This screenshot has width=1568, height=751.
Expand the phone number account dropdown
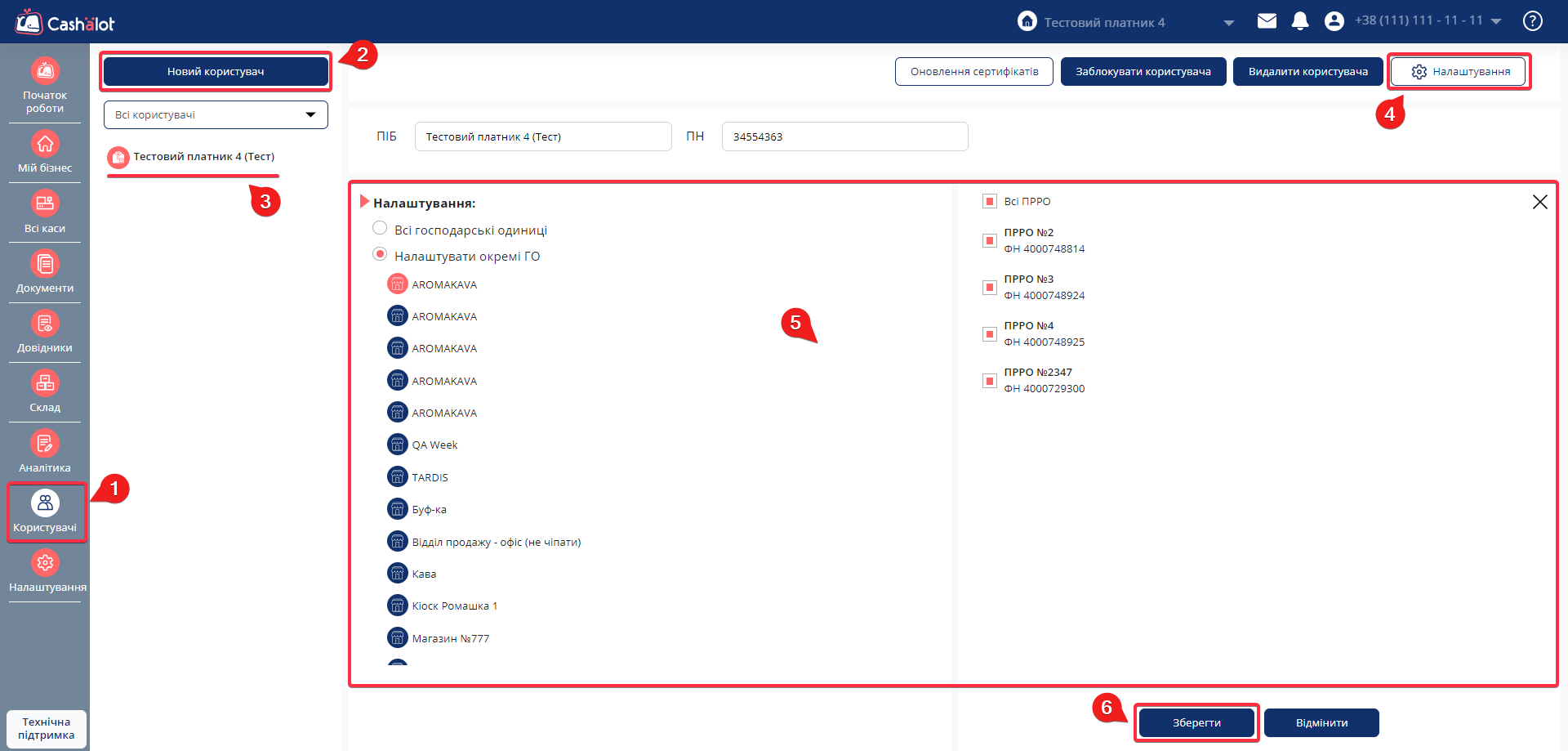click(1496, 22)
